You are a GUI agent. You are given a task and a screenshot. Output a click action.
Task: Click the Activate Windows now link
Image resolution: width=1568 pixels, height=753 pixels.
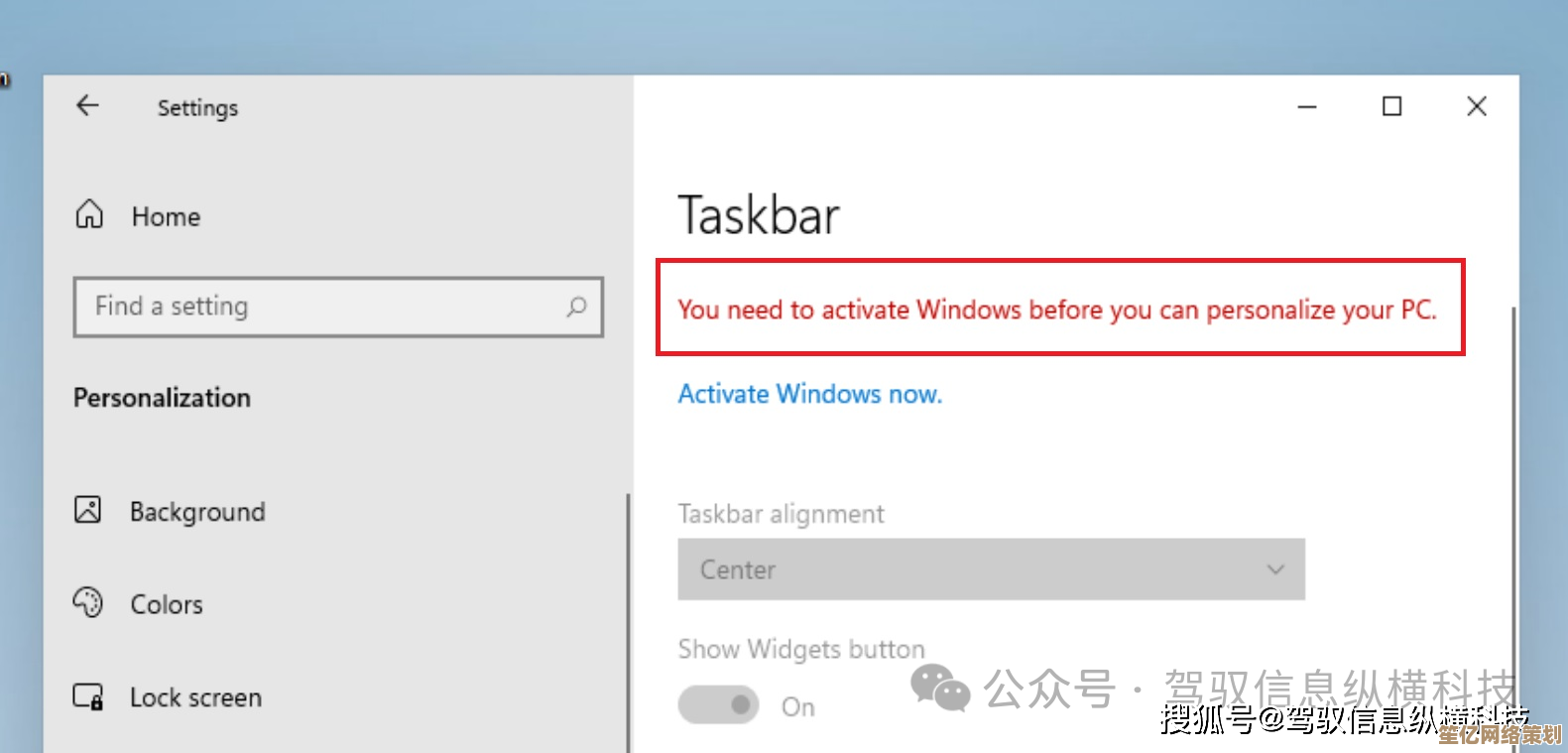809,394
